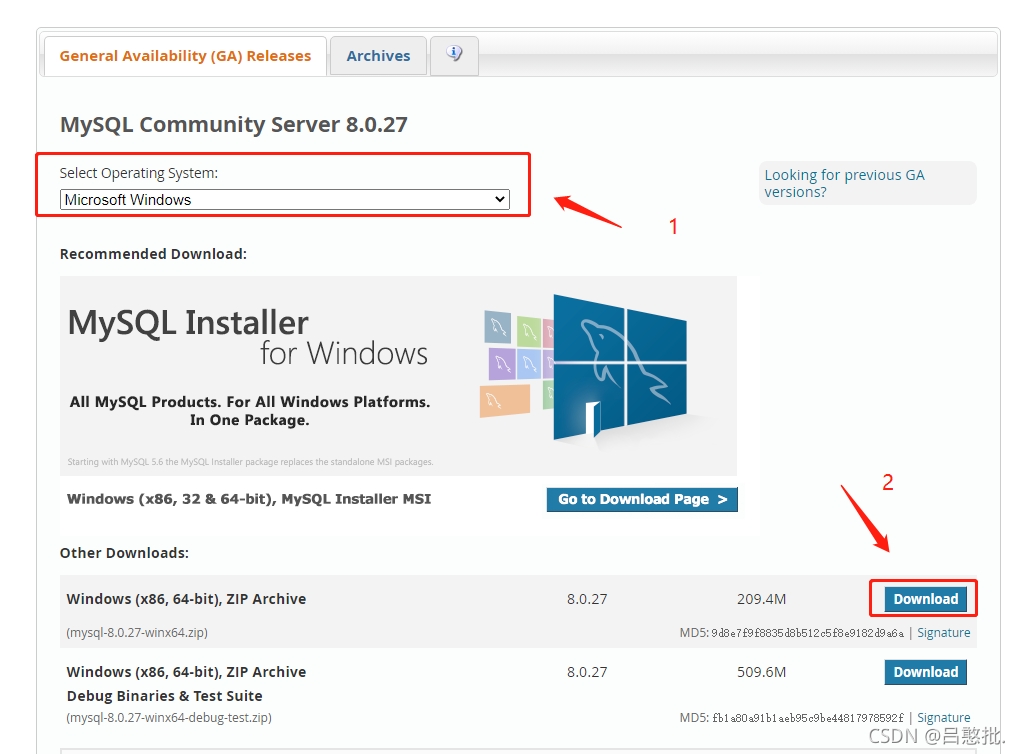Screen dimensions: 1020x754
Task: Click the 509.6M size value
Action: click(x=761, y=672)
